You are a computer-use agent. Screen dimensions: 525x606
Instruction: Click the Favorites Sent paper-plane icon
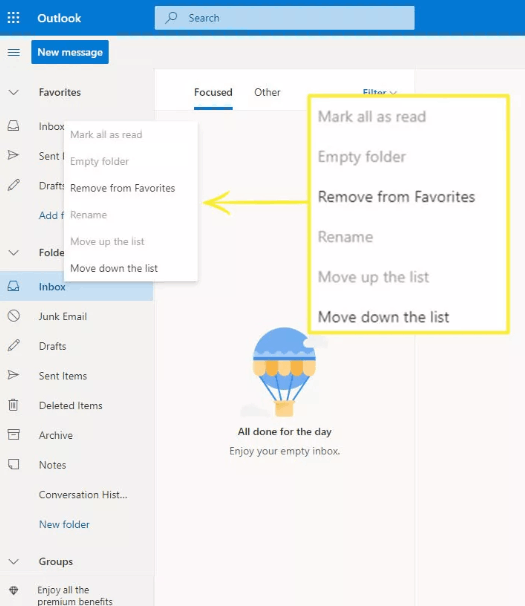click(14, 155)
